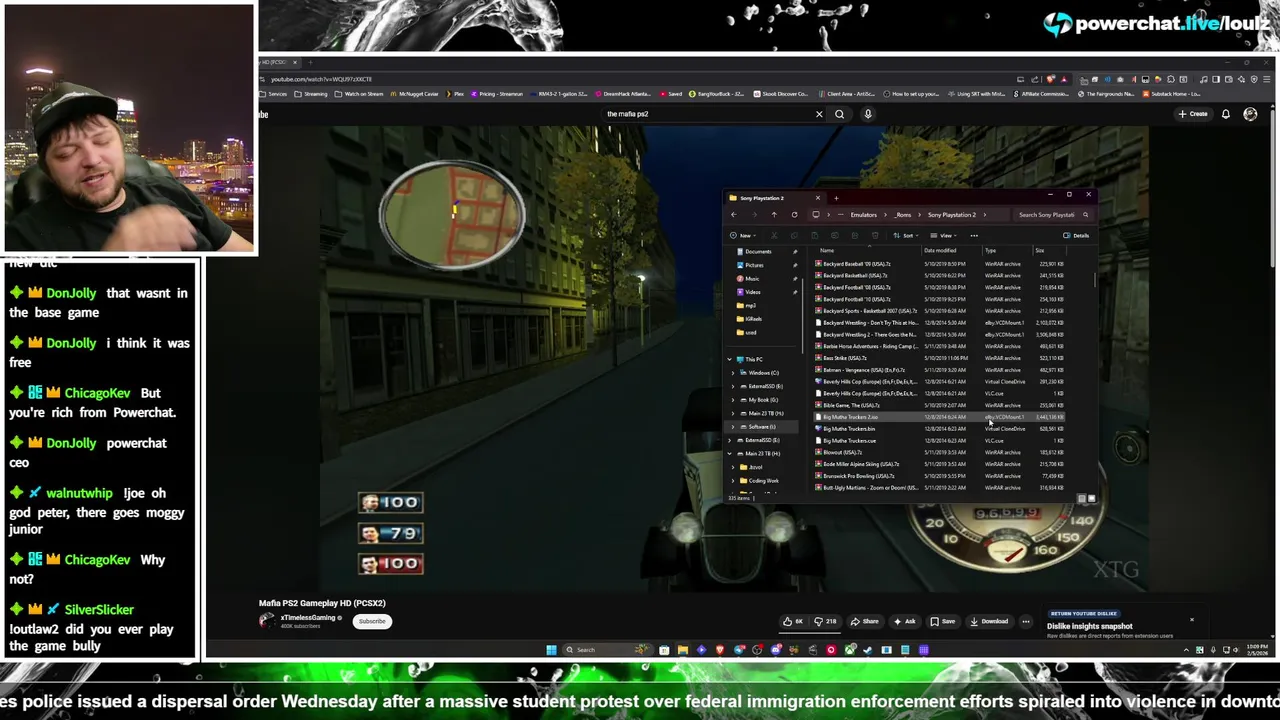
Task: Expand the My Book (G:) drive node
Action: (x=733, y=400)
